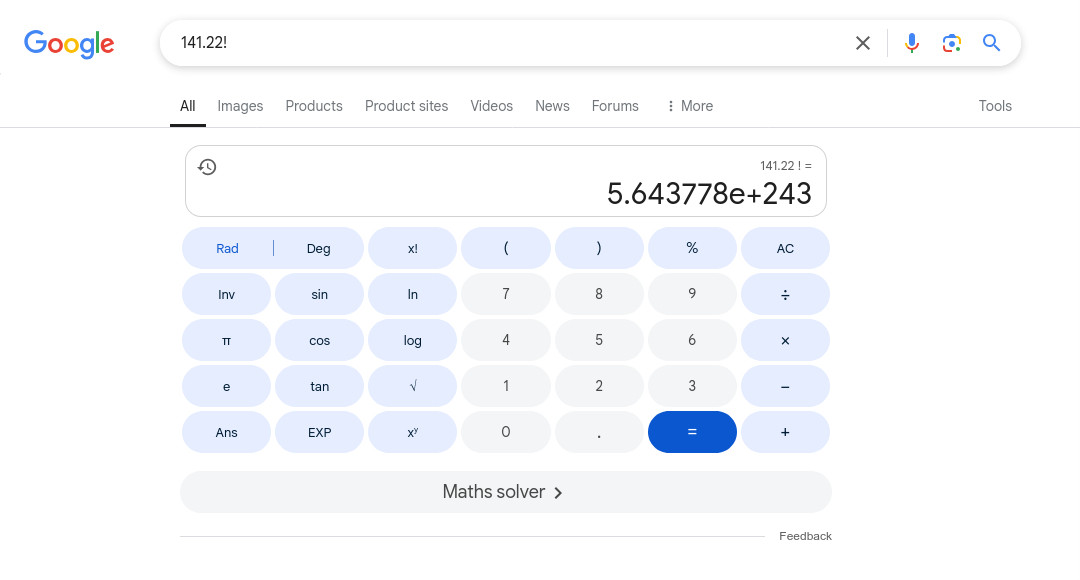Click the digit 4 key
The image size is (1080, 580).
click(506, 340)
